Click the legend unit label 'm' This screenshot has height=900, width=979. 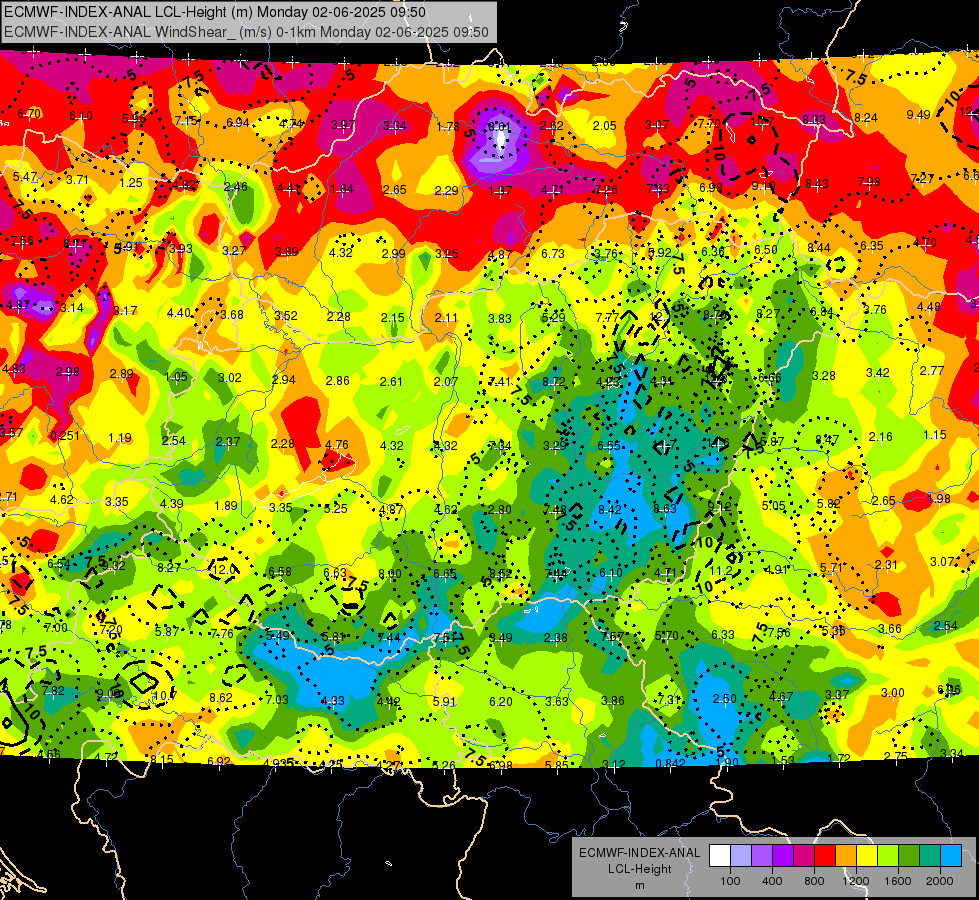tap(639, 886)
